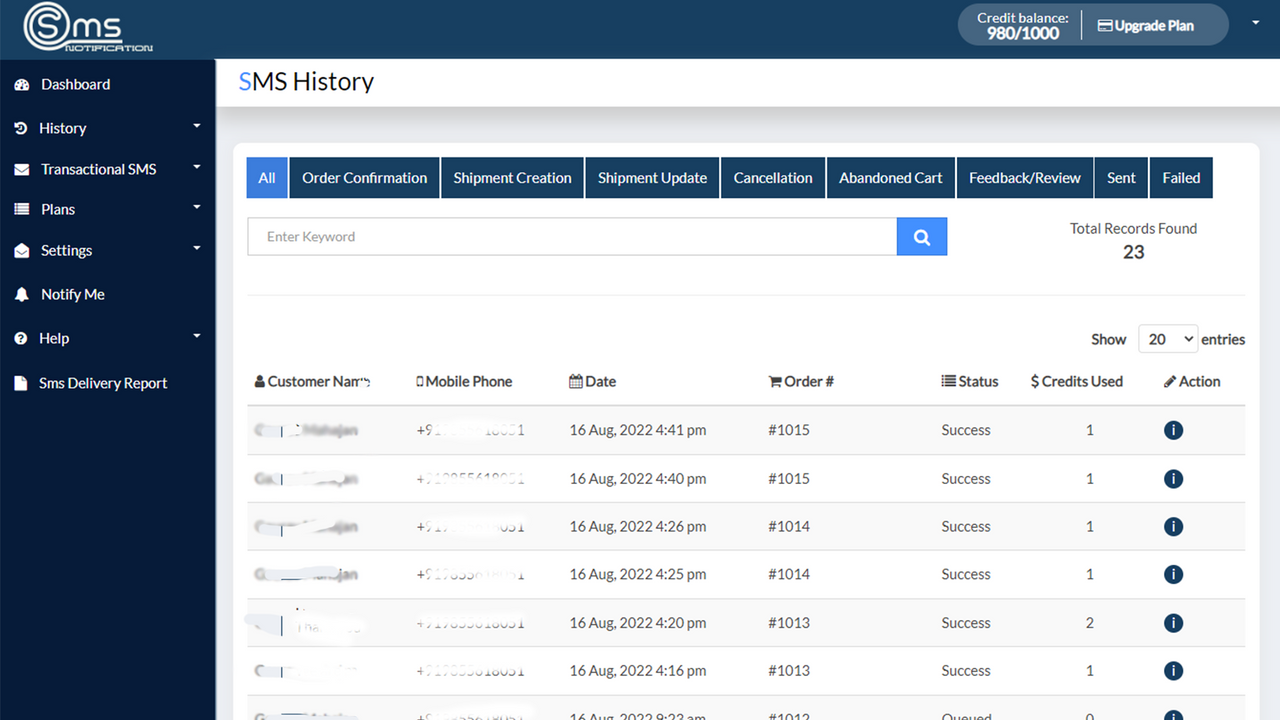This screenshot has height=720, width=1280.
Task: Switch to Shipment Creation tab
Action: (513, 178)
